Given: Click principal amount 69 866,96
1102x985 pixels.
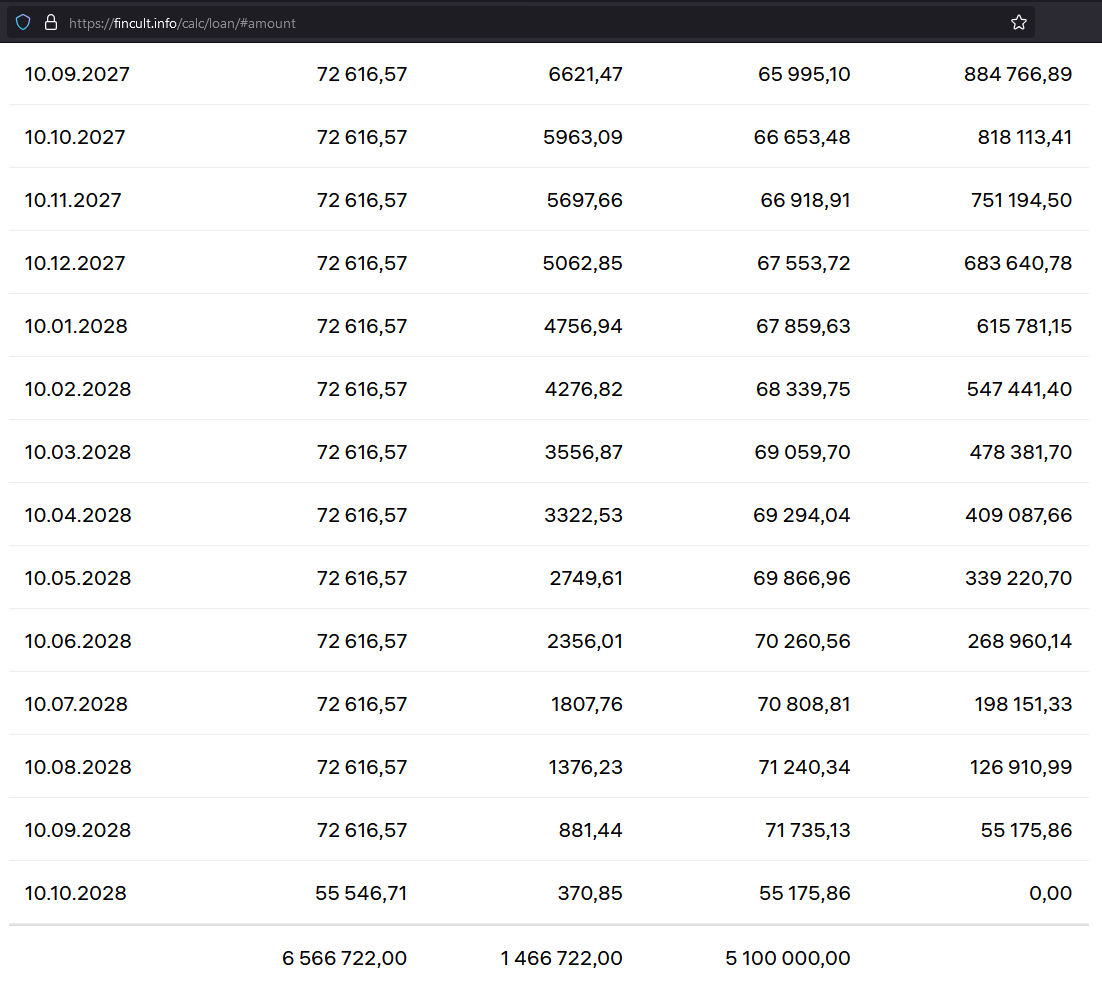Looking at the screenshot, I should pyautogui.click(x=802, y=578).
